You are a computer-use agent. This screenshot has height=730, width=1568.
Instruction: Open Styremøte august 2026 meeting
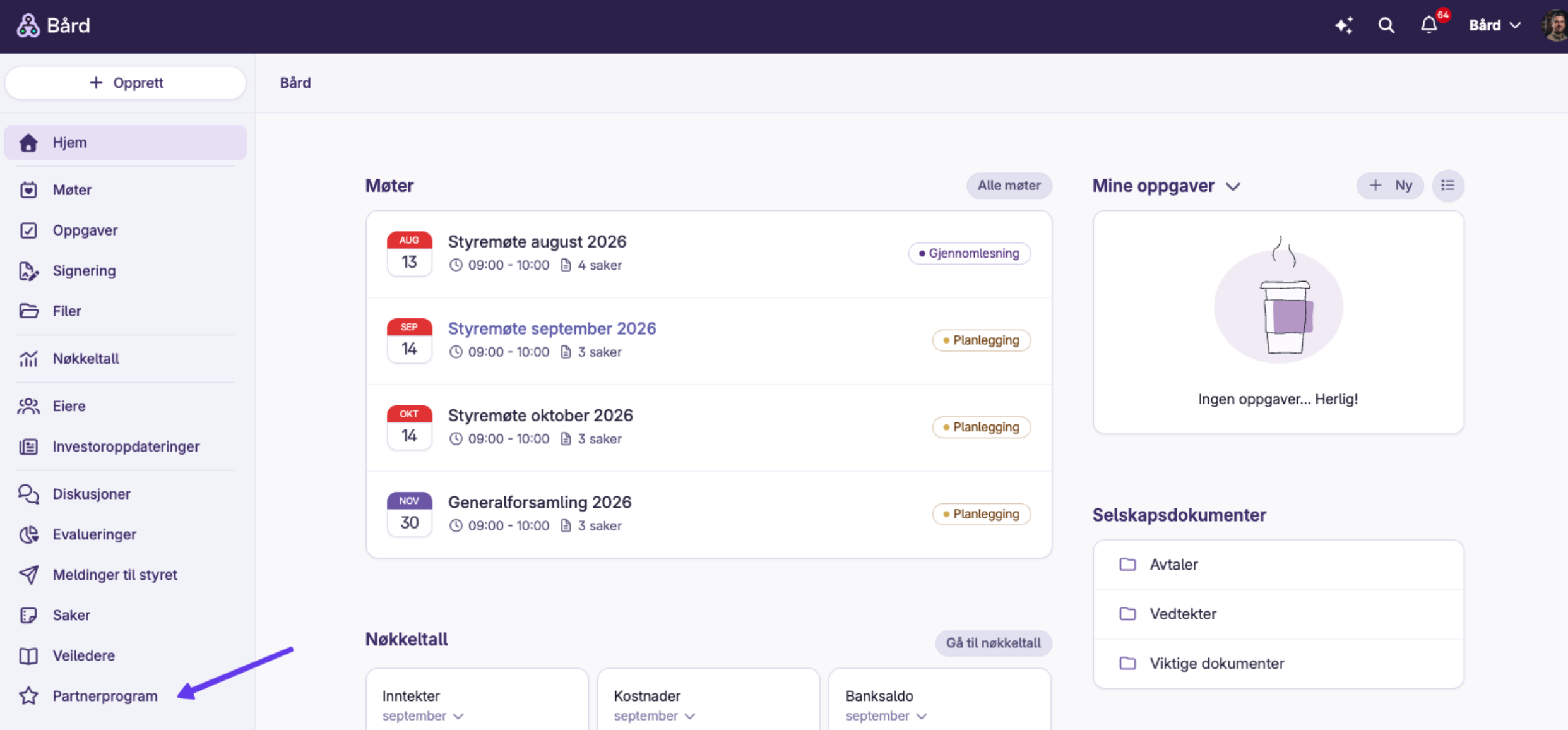tap(708, 254)
